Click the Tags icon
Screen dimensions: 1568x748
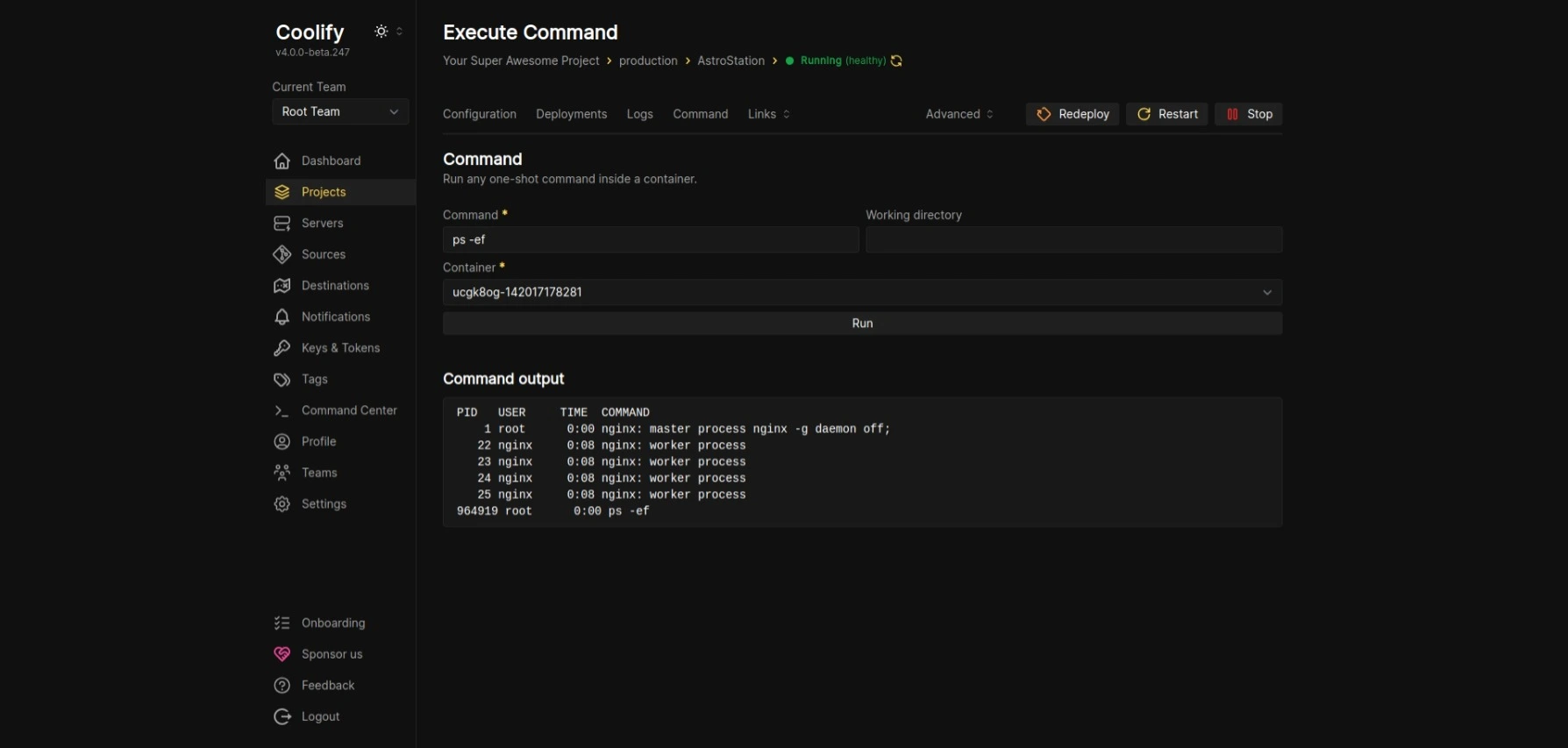[282, 380]
